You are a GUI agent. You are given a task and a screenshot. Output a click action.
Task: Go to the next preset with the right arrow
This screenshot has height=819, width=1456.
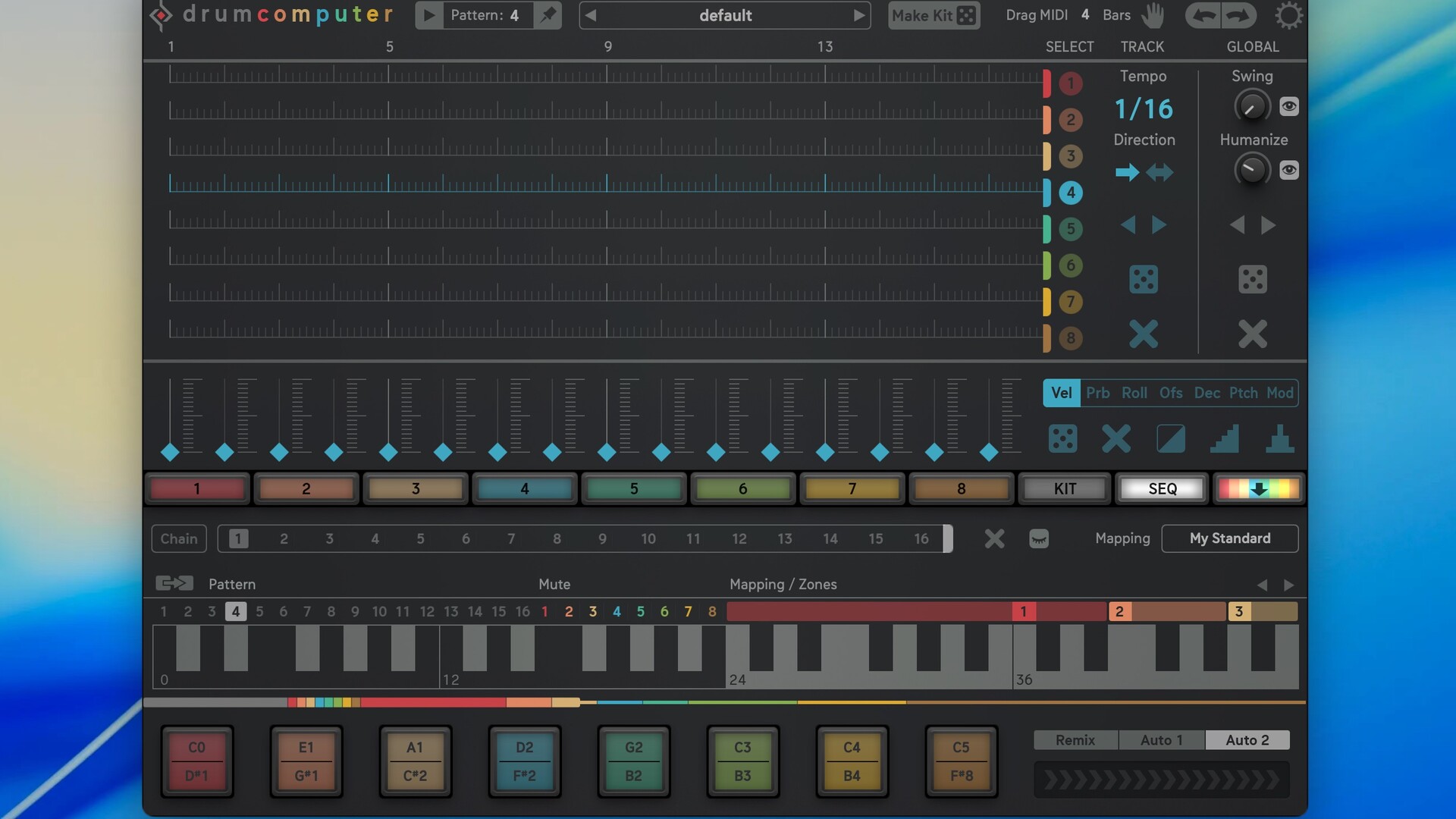858,15
